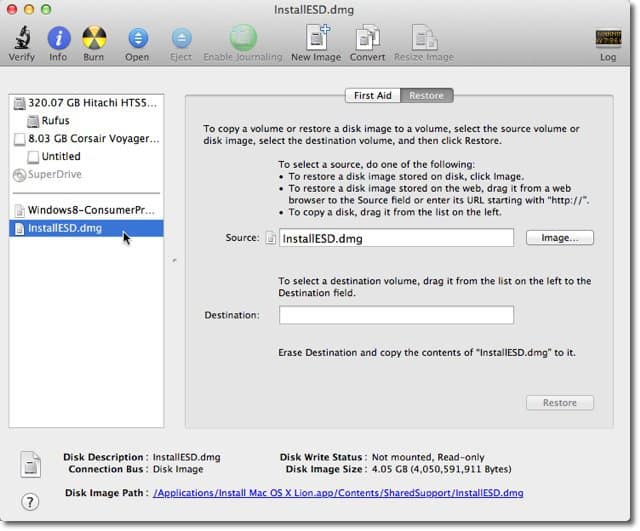Open the Log viewer icon

click(x=608, y=38)
